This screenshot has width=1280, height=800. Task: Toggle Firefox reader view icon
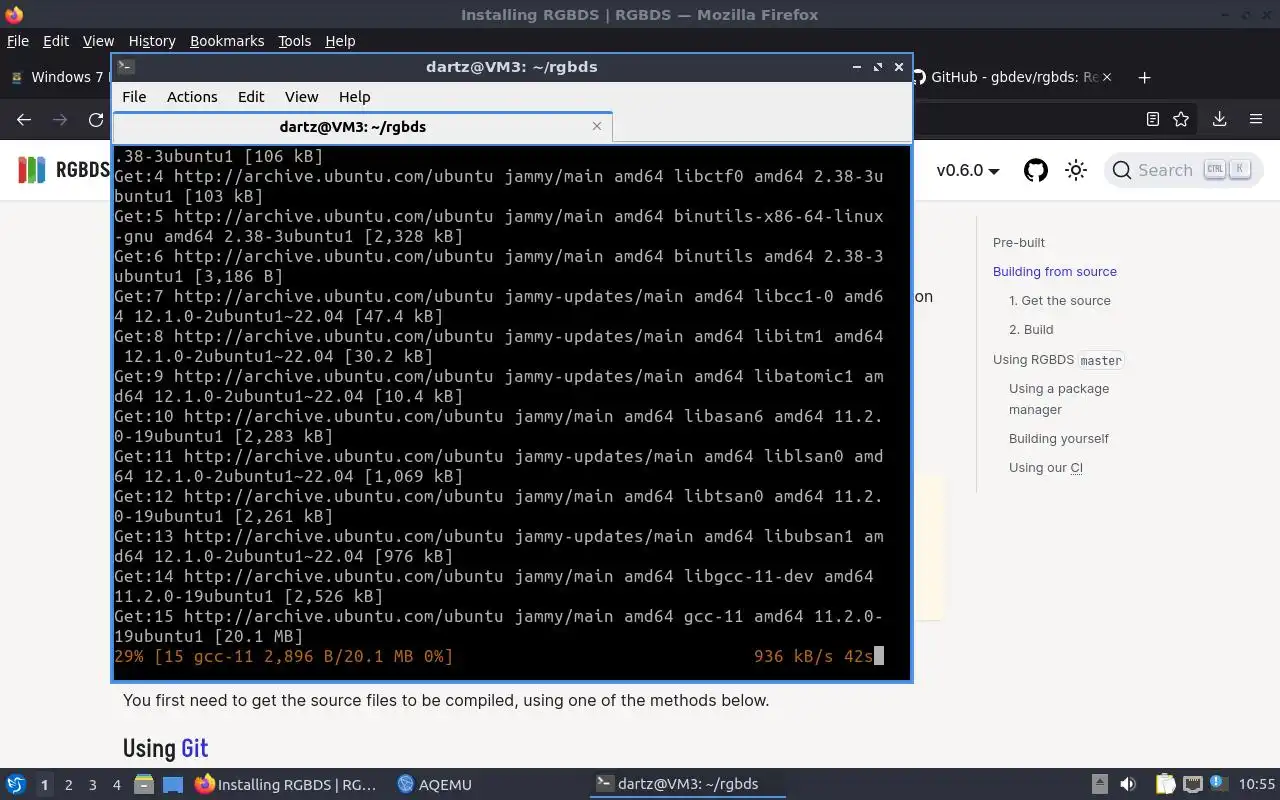(1152, 119)
